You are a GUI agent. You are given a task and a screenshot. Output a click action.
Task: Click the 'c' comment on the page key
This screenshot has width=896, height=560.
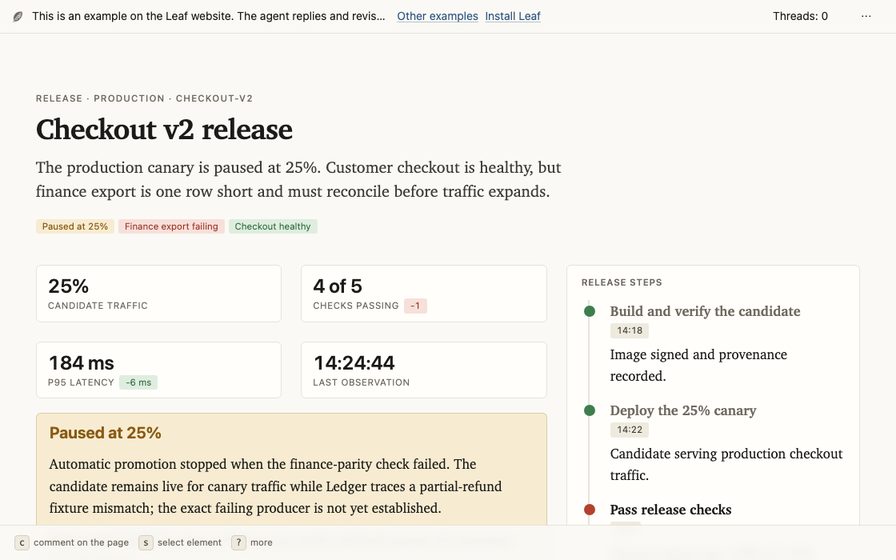click(x=22, y=542)
